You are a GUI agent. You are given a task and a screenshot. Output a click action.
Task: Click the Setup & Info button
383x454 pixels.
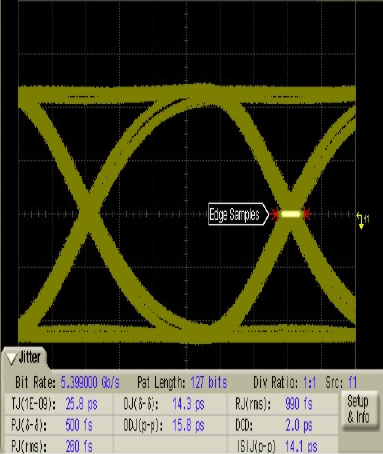tap(360, 410)
